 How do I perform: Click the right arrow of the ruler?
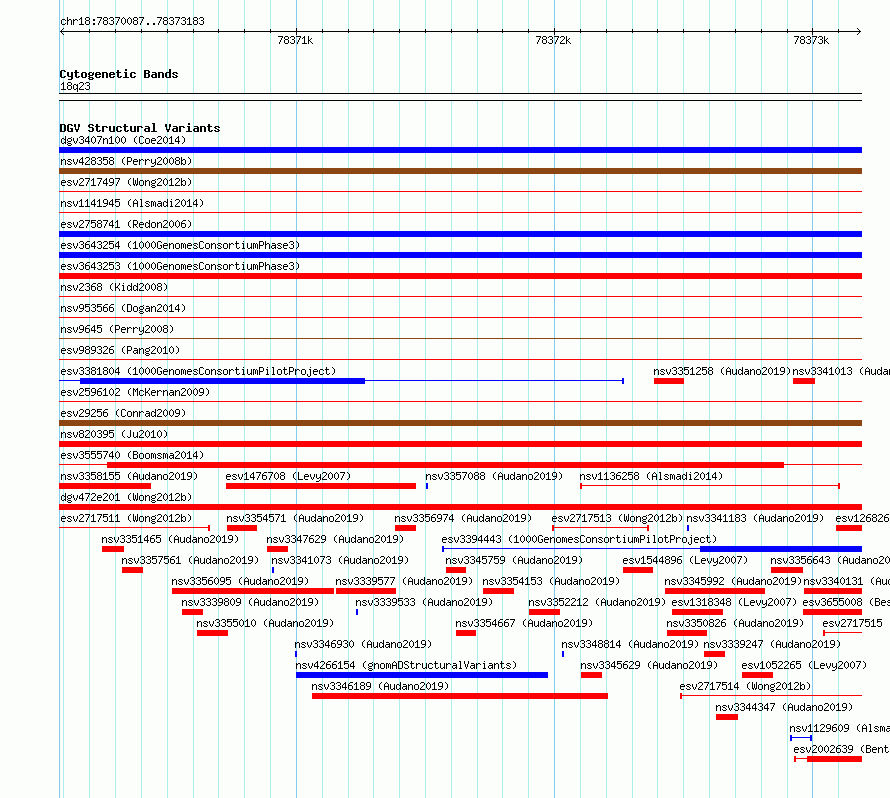(x=859, y=32)
